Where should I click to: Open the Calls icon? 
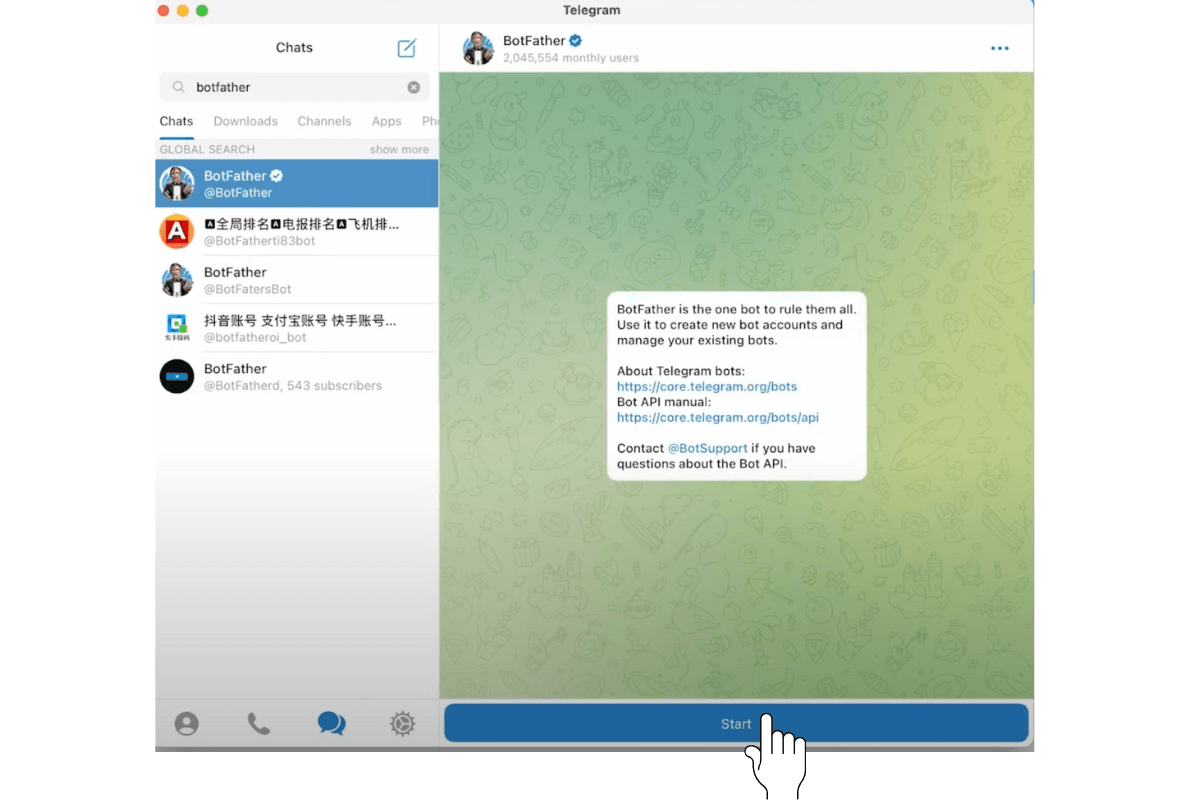(x=259, y=723)
